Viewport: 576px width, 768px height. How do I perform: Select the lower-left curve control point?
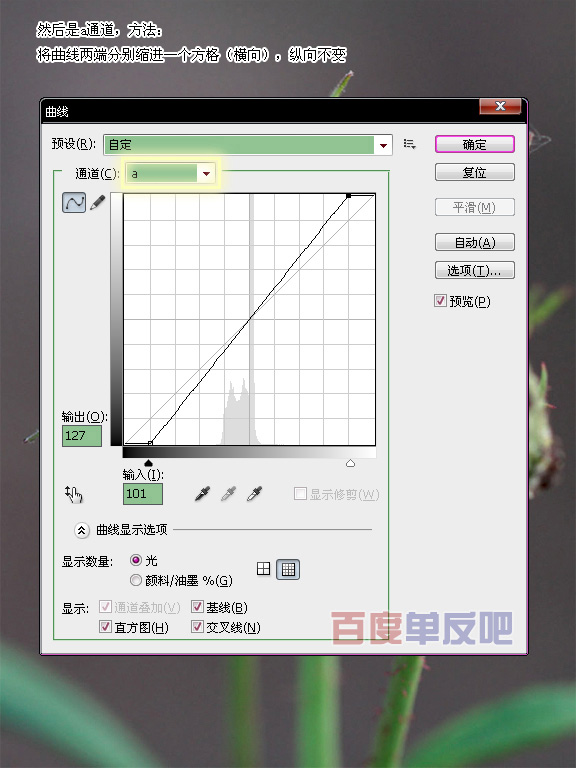150,443
